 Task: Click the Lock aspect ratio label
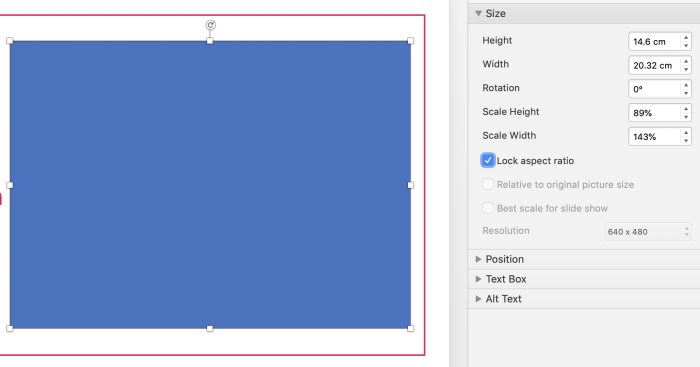pyautogui.click(x=535, y=161)
